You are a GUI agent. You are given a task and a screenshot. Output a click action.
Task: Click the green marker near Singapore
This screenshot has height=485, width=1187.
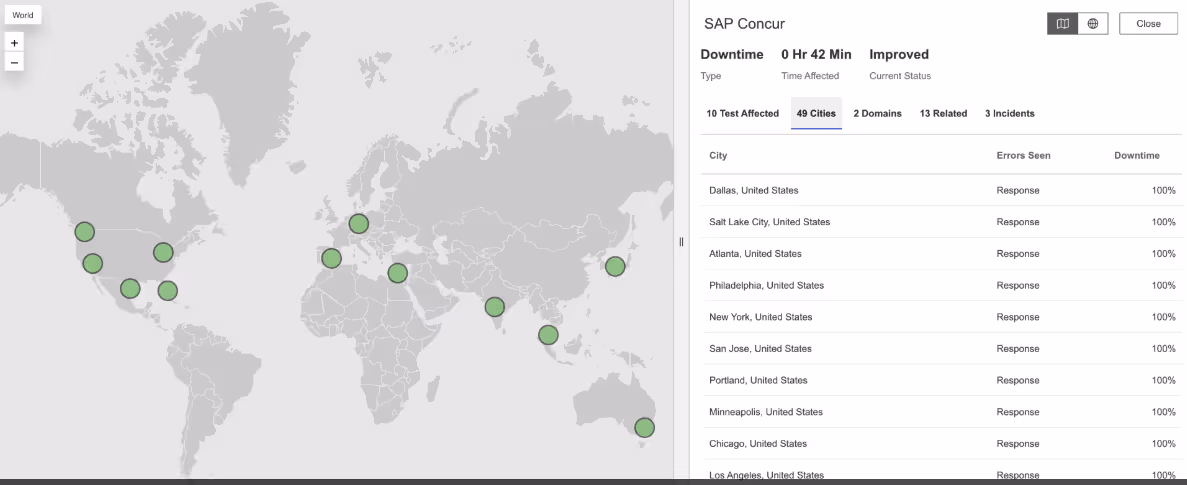(548, 334)
